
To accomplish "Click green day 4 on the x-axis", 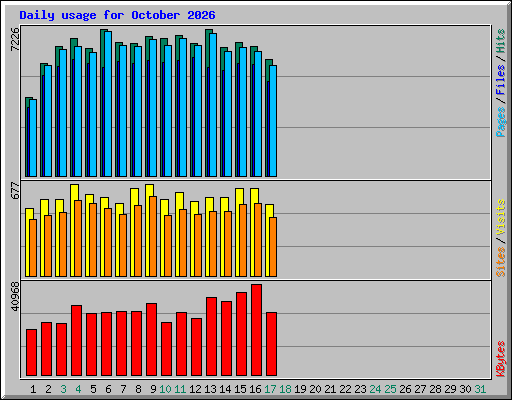I will 78,389.
